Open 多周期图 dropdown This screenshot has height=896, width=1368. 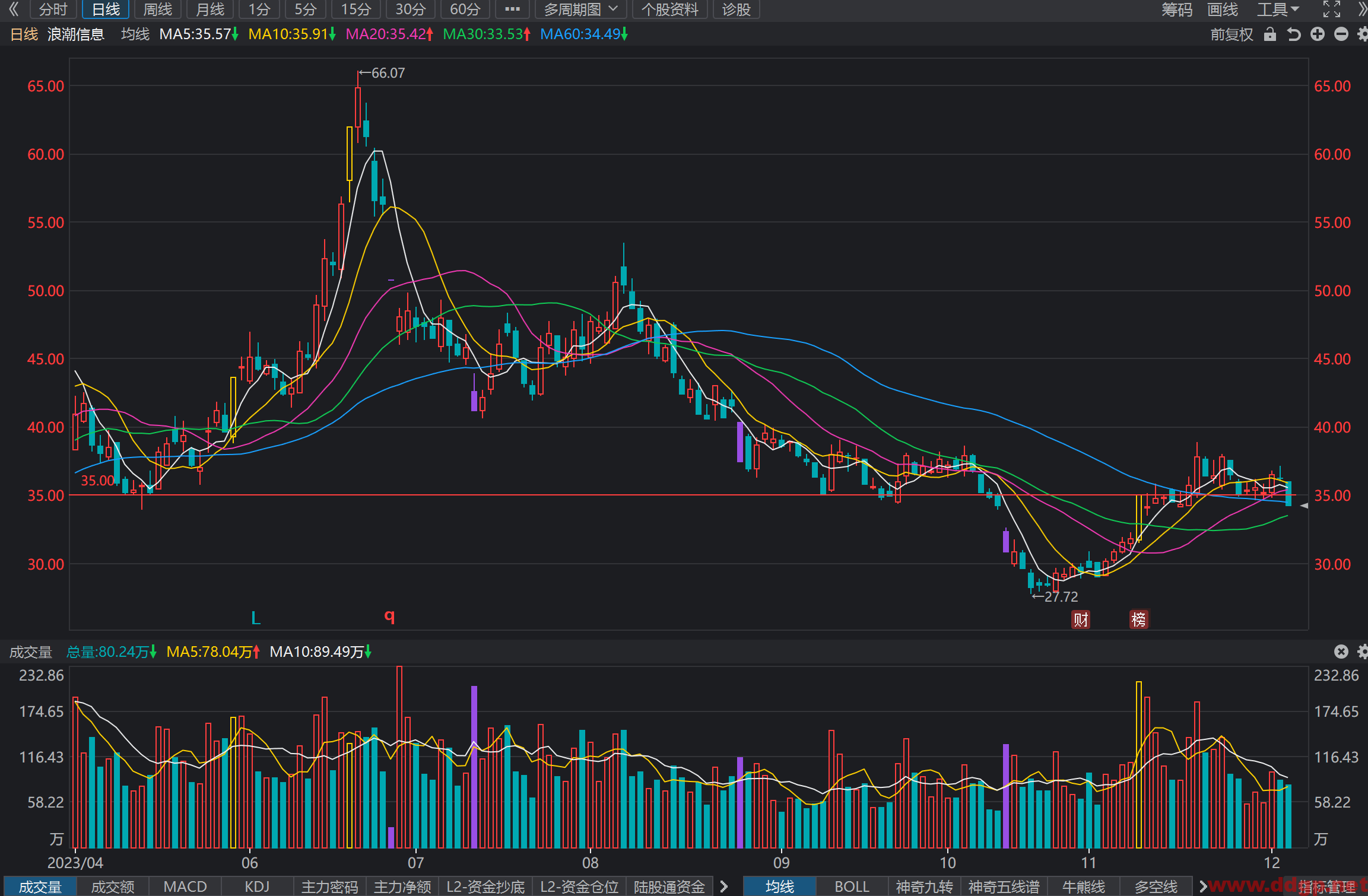[x=580, y=9]
